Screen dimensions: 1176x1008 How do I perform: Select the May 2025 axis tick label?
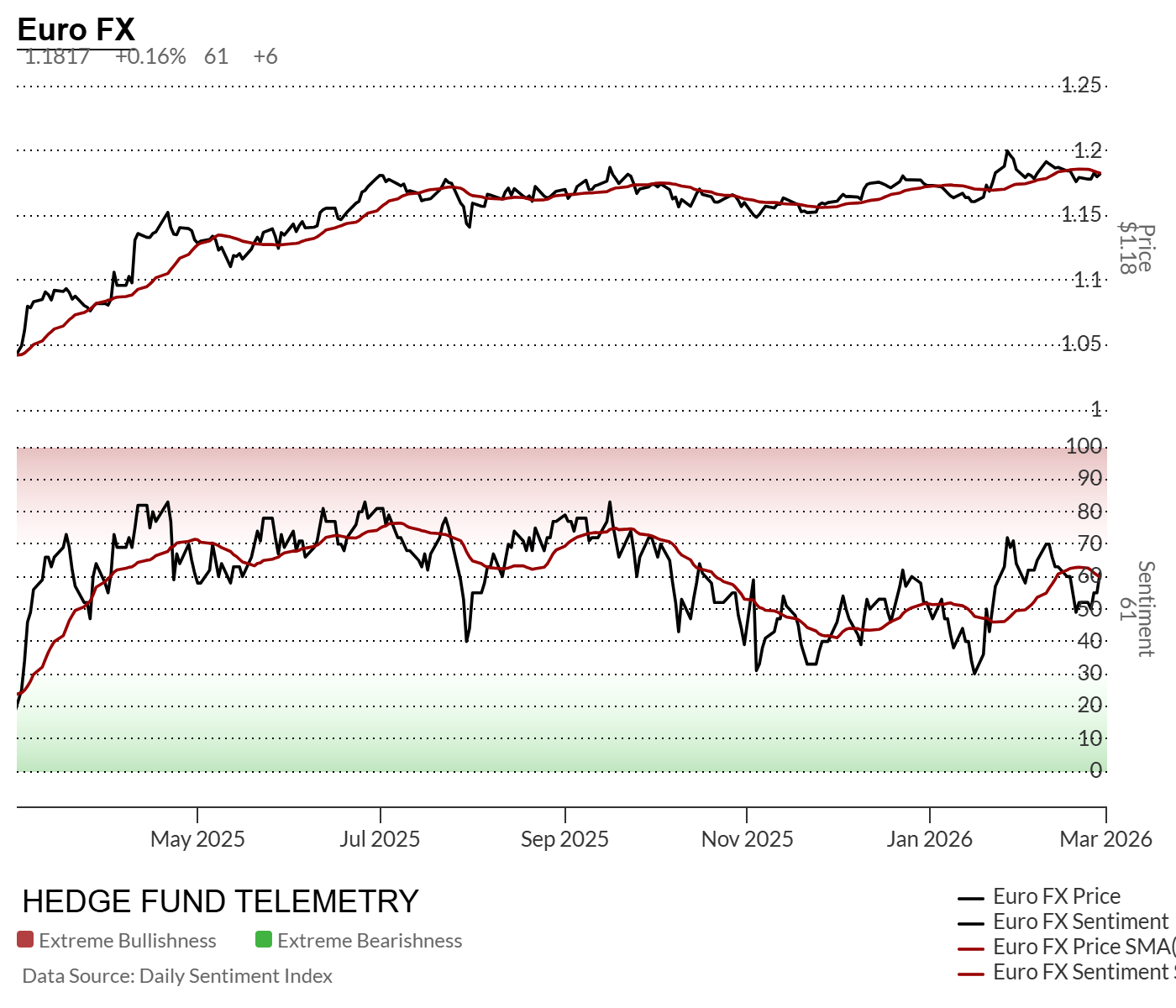197,838
